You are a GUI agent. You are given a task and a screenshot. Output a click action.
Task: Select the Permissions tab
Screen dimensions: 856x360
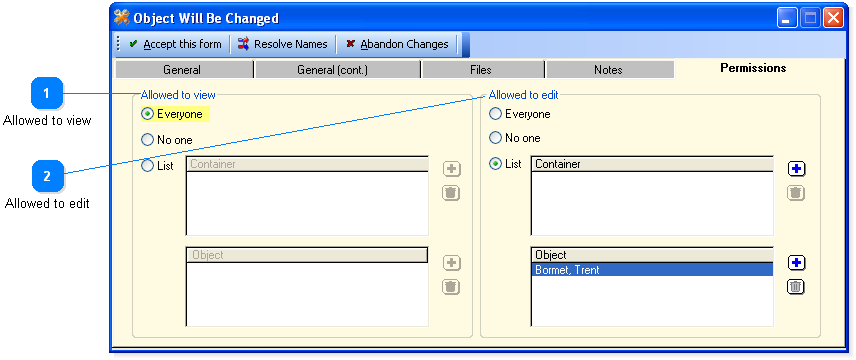coord(753,68)
